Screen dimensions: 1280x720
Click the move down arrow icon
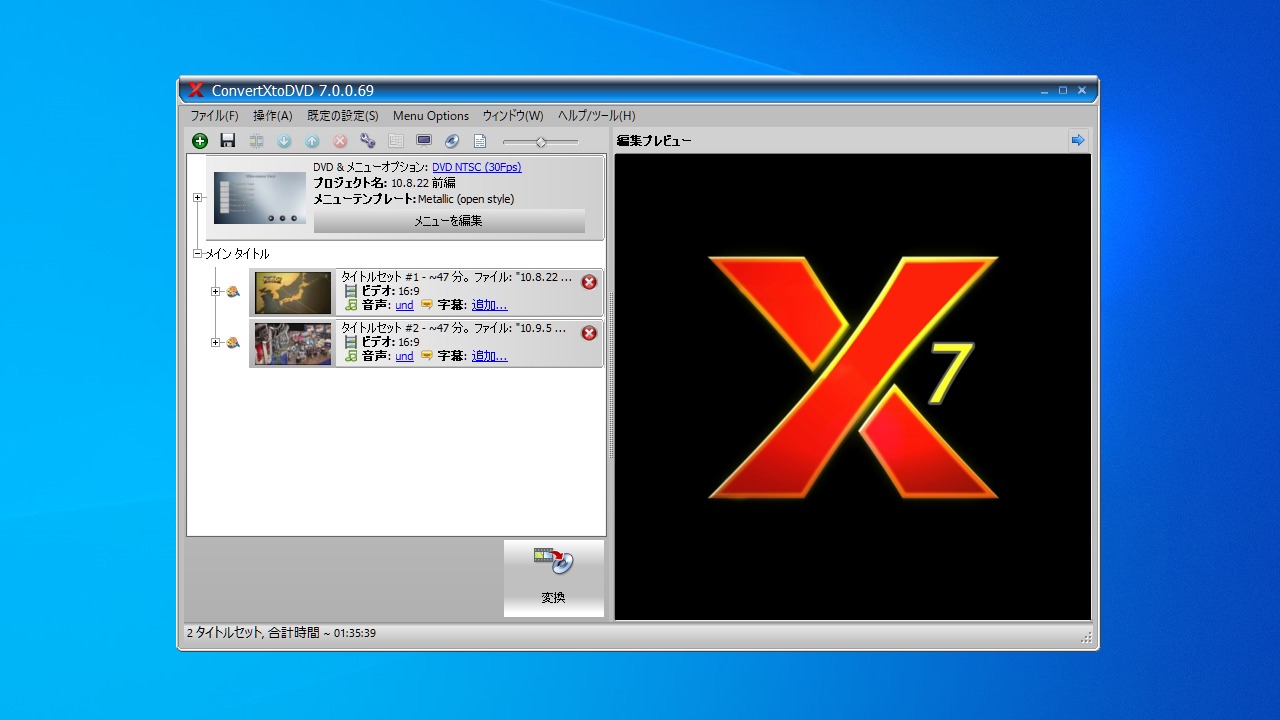[284, 141]
